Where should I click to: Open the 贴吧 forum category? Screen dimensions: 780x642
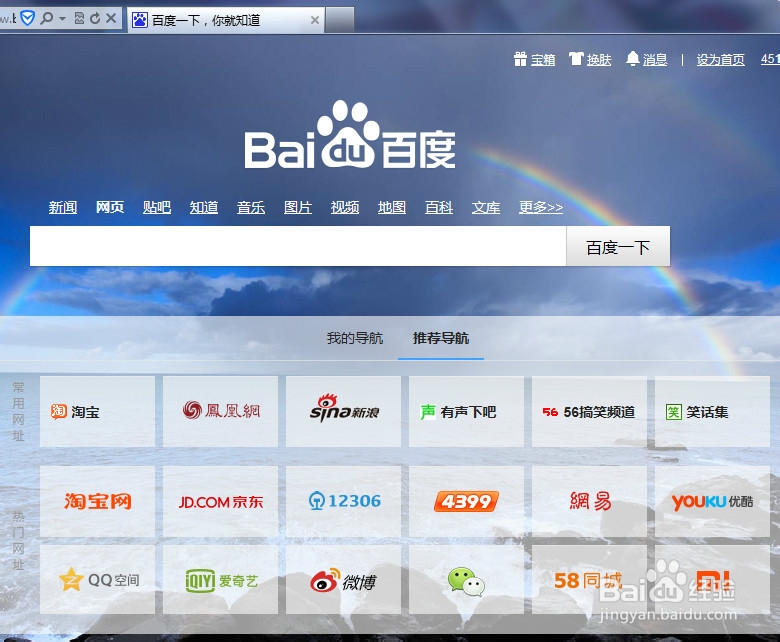(157, 207)
